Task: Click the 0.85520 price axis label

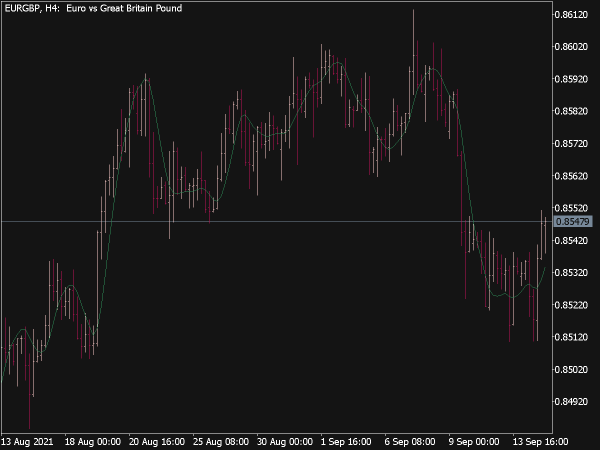Action: (571, 208)
